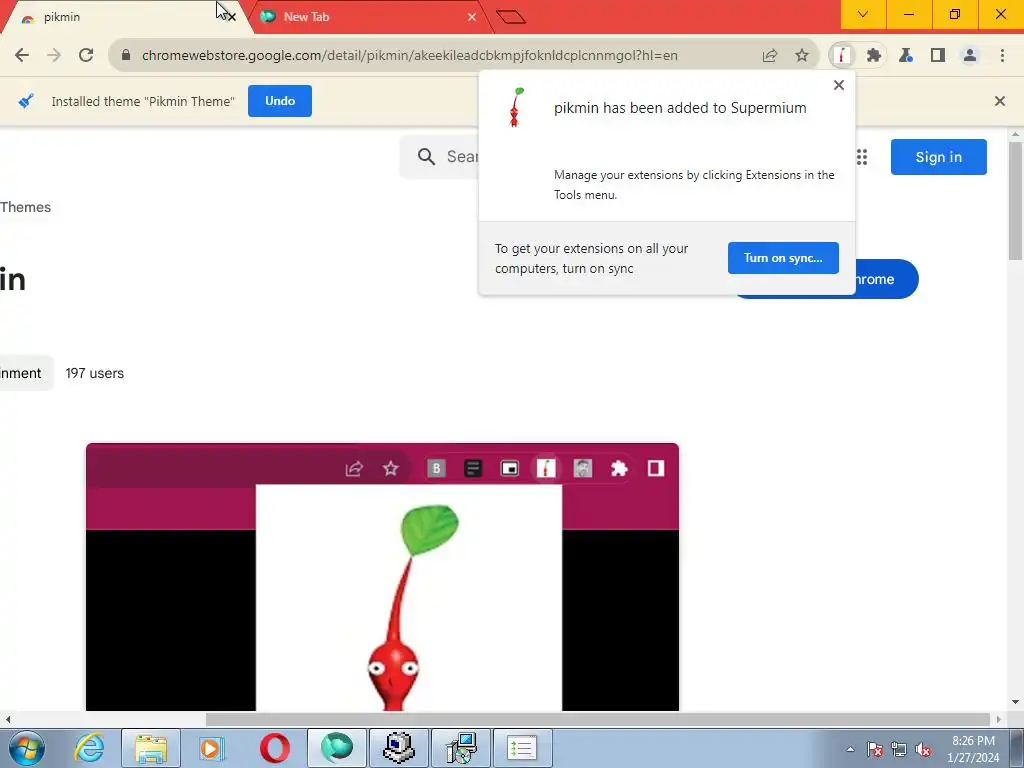Reload the current page
Image resolution: width=1024 pixels, height=768 pixels.
pos(86,56)
